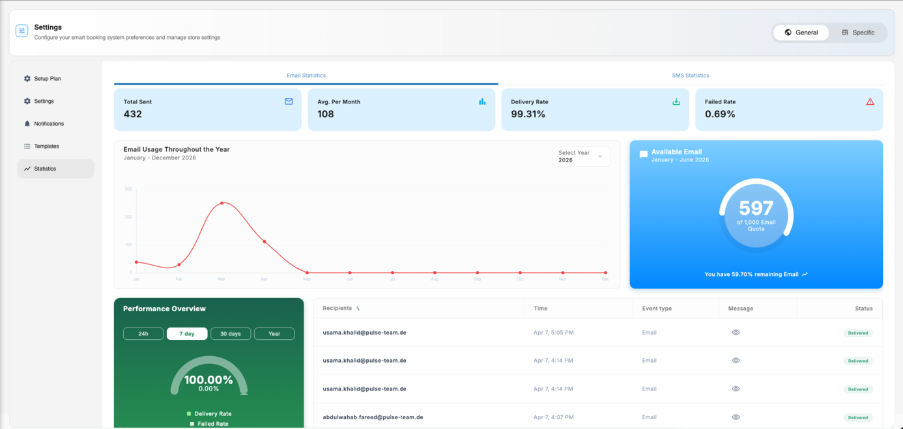Go to Setup Plan in sidebar
Screen dimensions: 903x429
[56, 78]
